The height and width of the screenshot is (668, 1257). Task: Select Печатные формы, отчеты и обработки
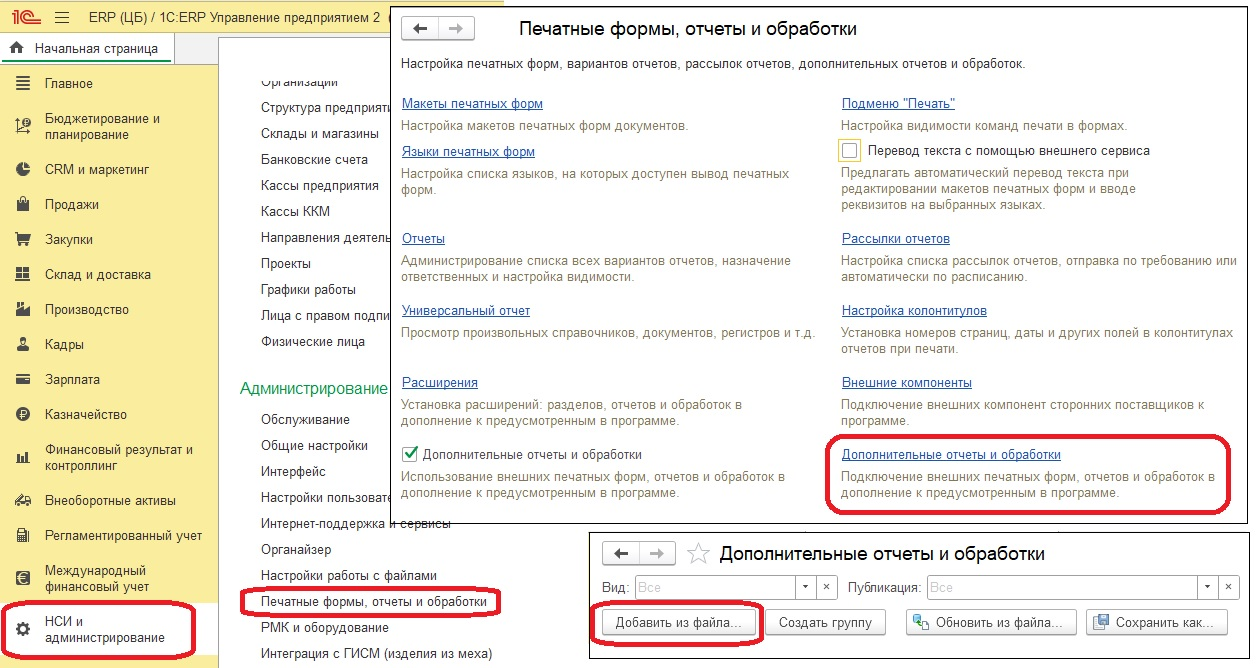point(373,602)
